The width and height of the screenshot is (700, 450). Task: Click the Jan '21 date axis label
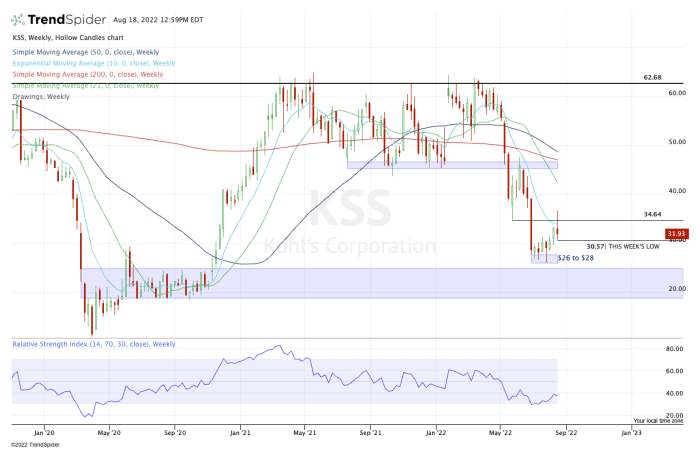click(x=240, y=433)
